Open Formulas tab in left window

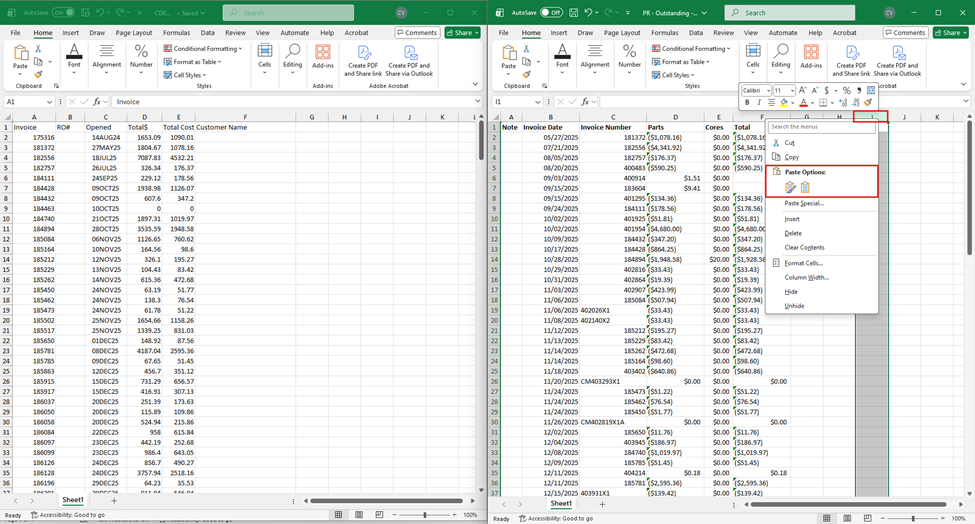click(x=177, y=33)
